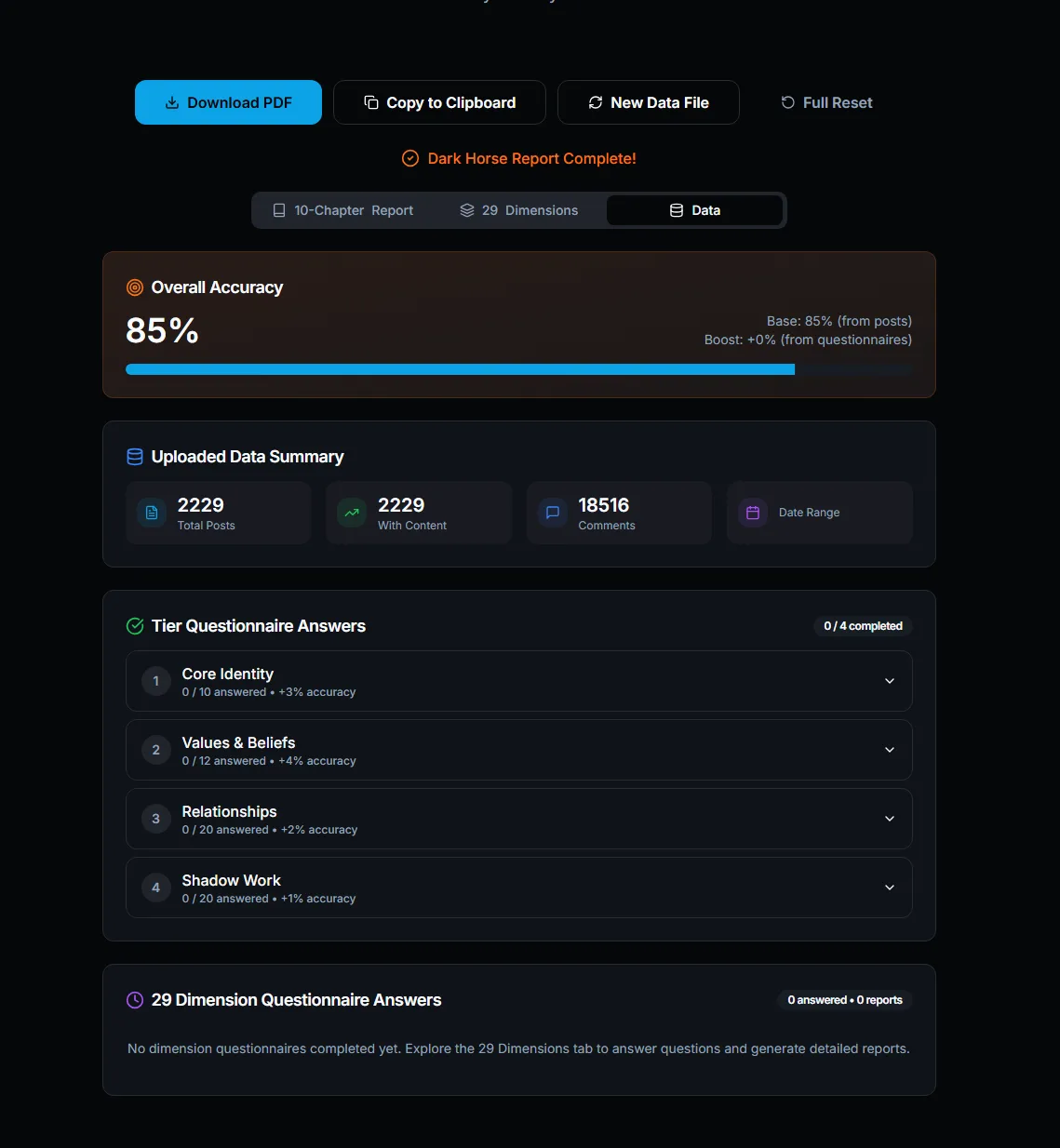
Task: Click the '0 answered • 0 reports' badge
Action: 845,1000
